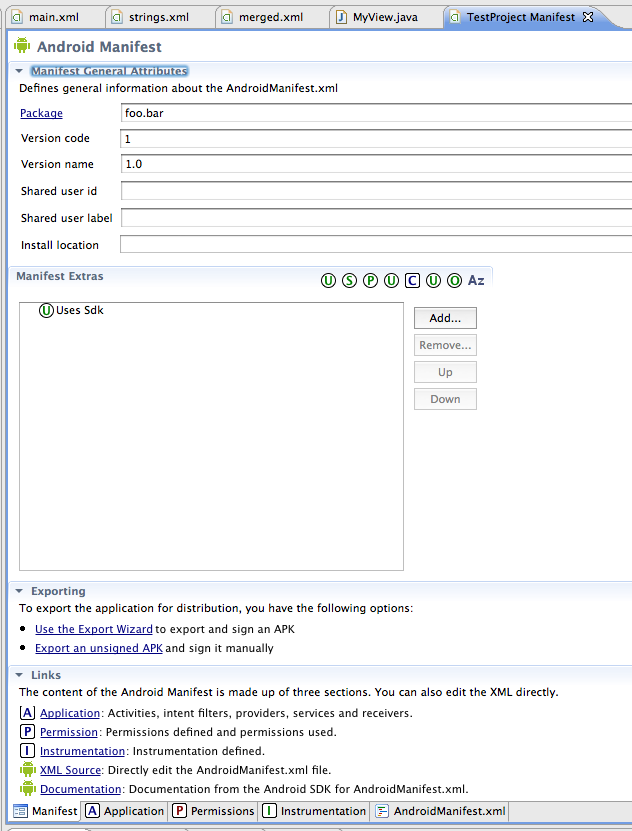Viewport: 632px width, 831px height.
Task: Toggle the Az alphabetical sort icon
Action: click(476, 280)
